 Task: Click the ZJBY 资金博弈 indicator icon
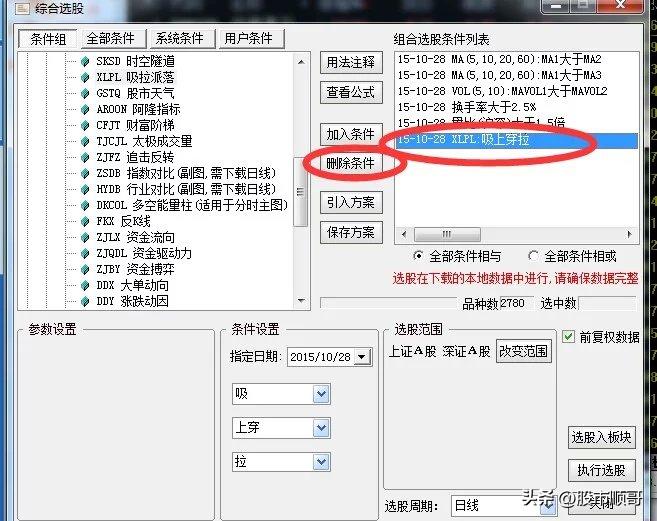85,269
